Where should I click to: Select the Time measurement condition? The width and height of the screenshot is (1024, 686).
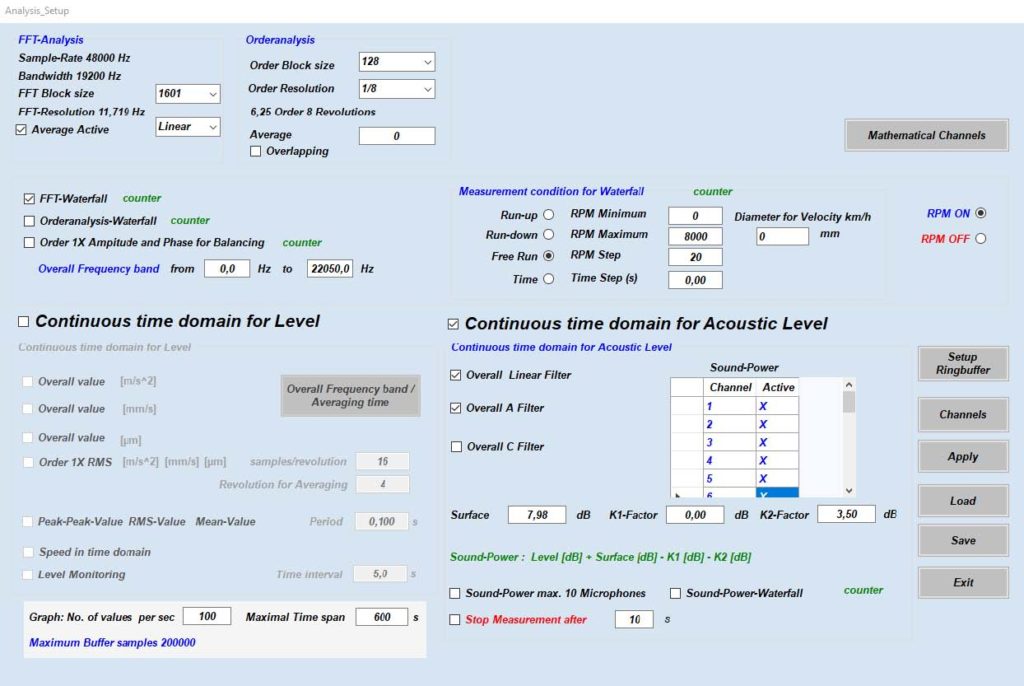pyautogui.click(x=548, y=280)
